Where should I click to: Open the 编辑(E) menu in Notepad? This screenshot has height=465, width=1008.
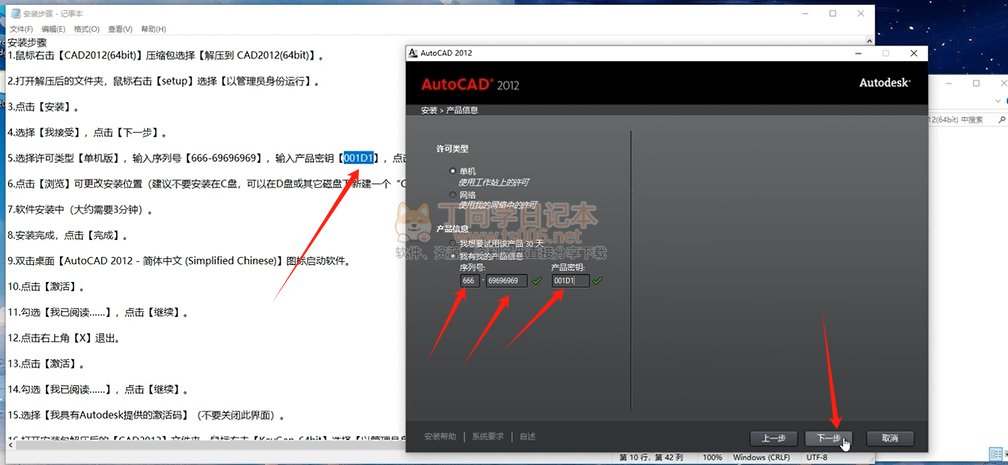pos(53,29)
